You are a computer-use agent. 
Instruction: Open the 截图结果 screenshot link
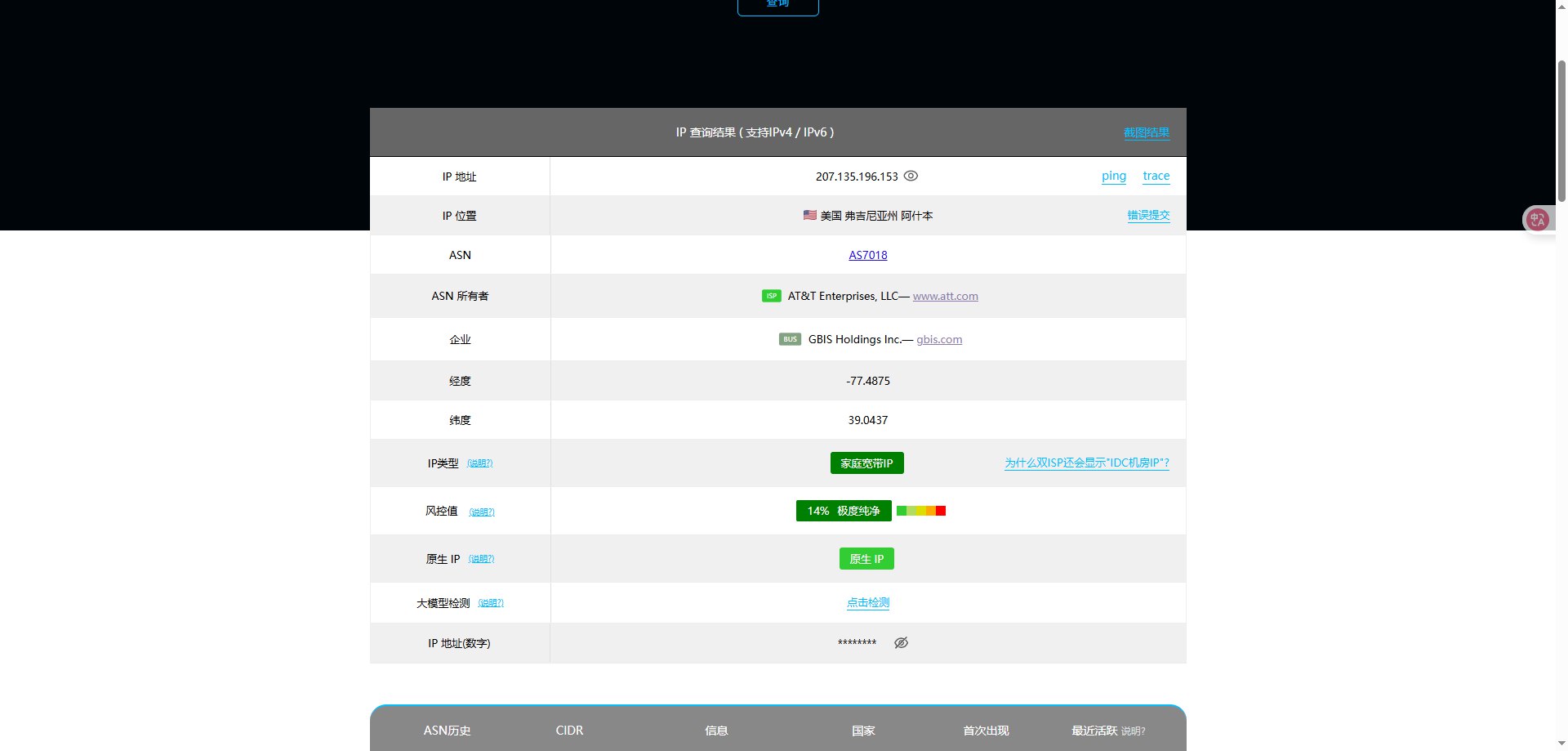coord(1146,132)
